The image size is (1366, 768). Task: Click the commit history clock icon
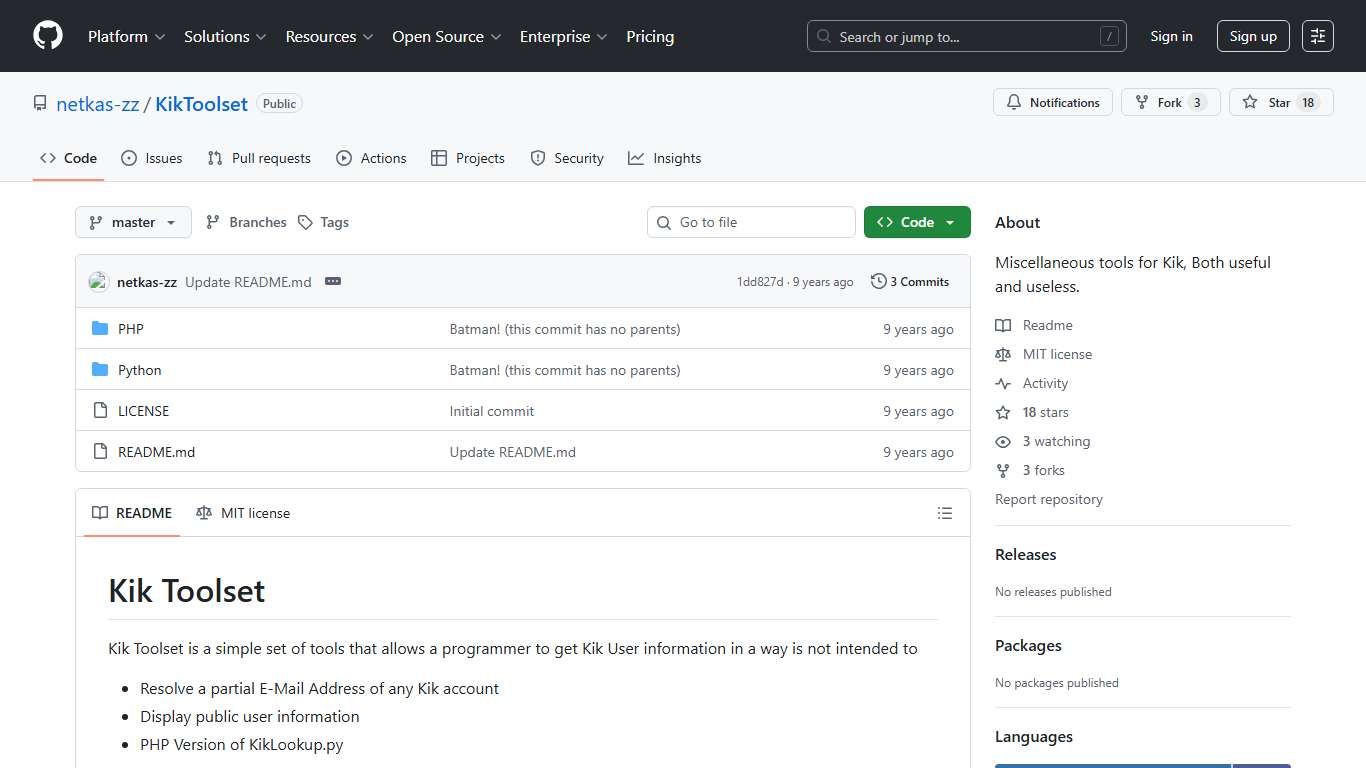(878, 281)
